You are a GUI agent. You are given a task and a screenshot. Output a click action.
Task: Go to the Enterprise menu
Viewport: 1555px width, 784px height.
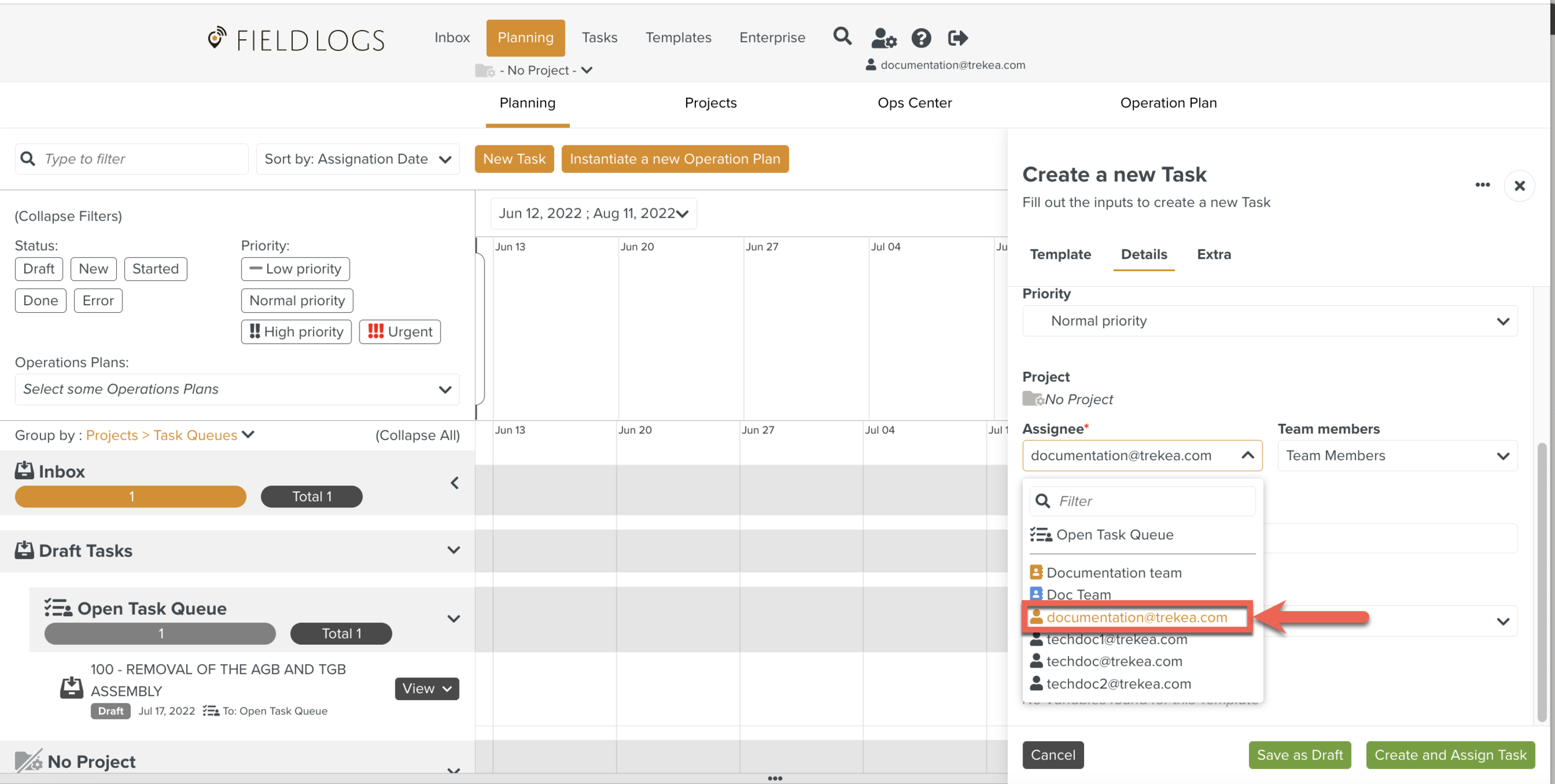click(772, 37)
